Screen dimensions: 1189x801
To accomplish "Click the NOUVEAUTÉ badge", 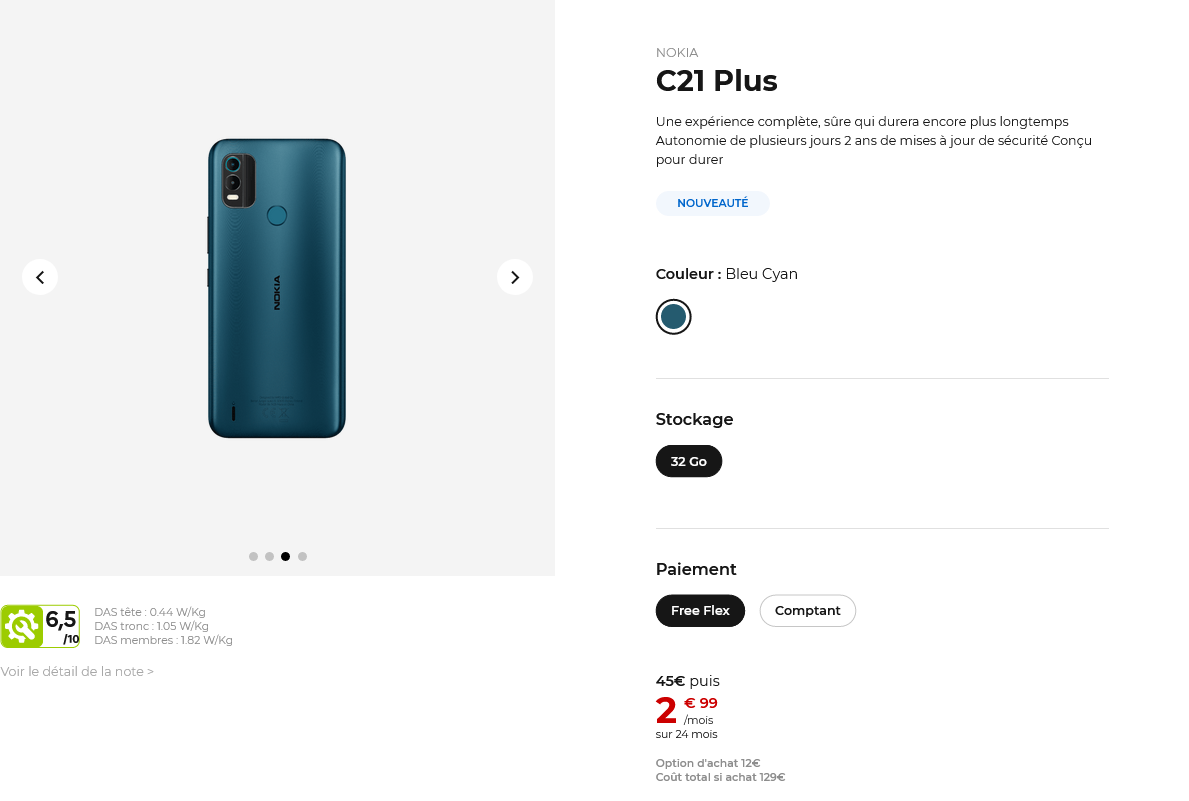I will [712, 203].
